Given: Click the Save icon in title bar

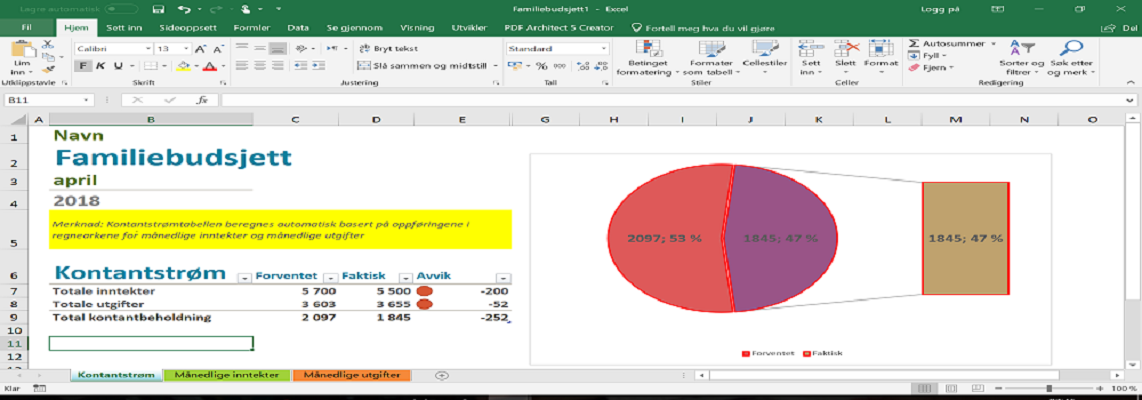Looking at the screenshot, I should coord(158,8).
